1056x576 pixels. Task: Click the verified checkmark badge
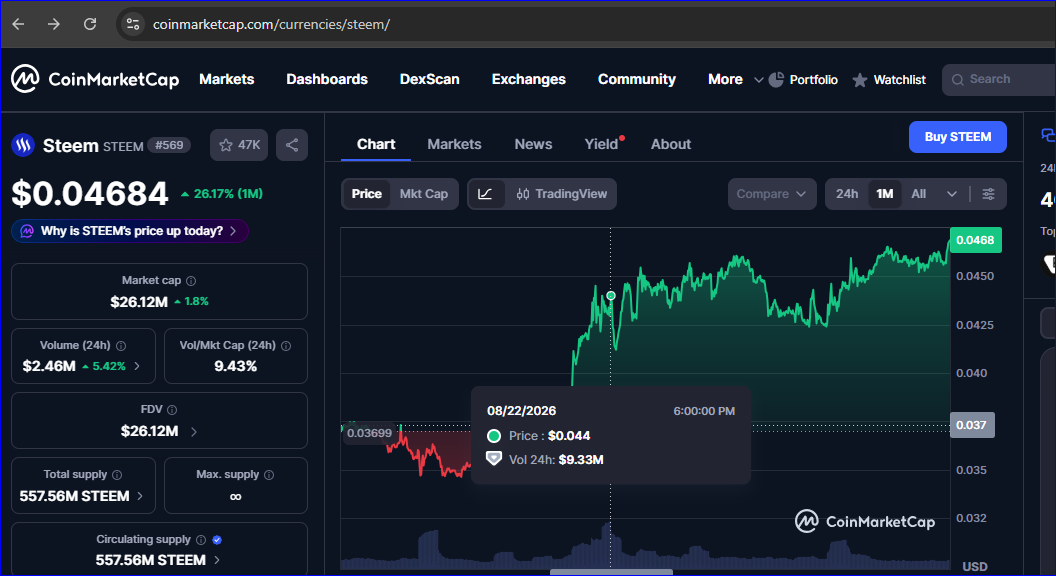(x=217, y=540)
